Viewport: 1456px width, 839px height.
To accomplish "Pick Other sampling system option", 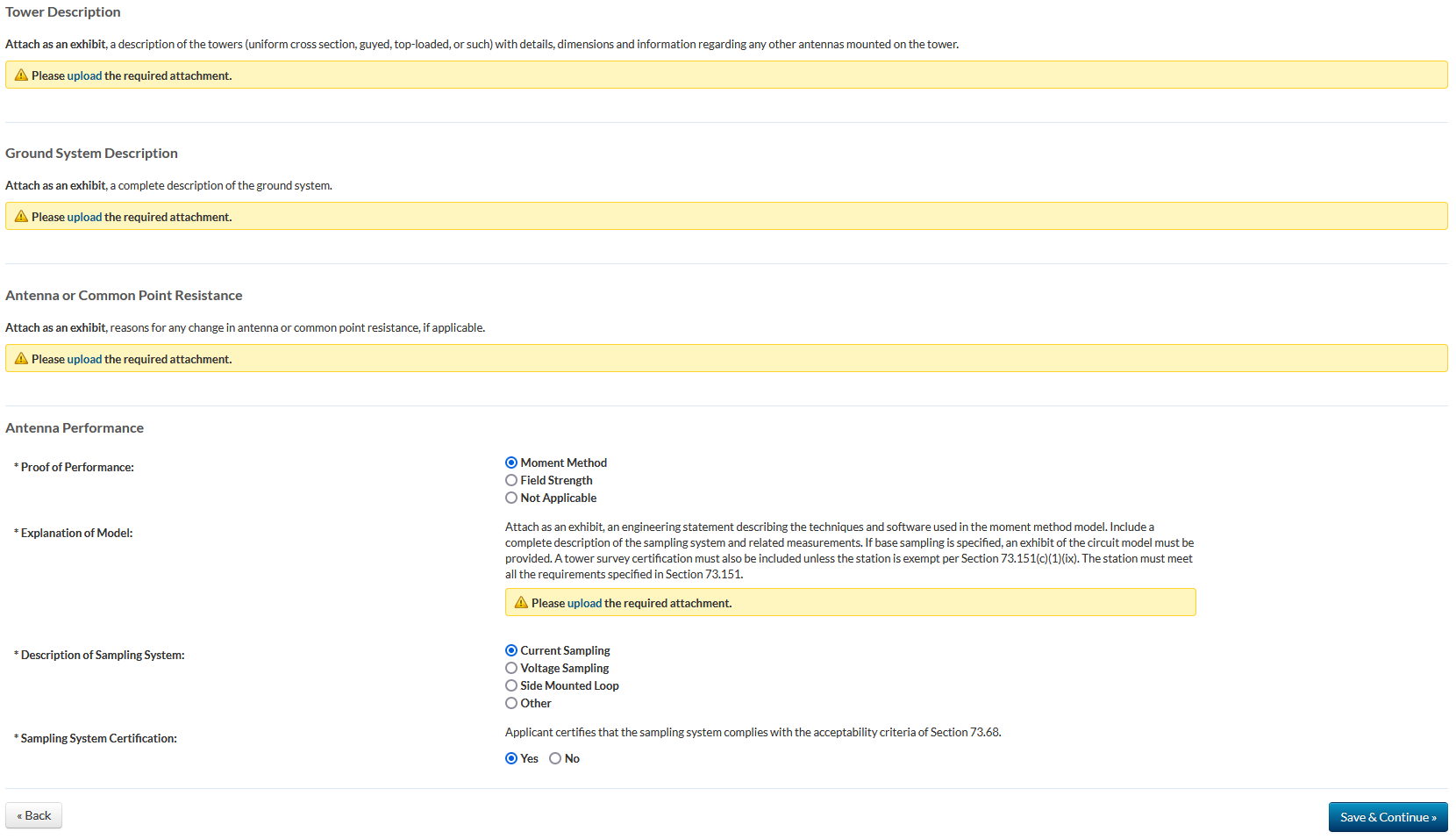I will (x=511, y=703).
